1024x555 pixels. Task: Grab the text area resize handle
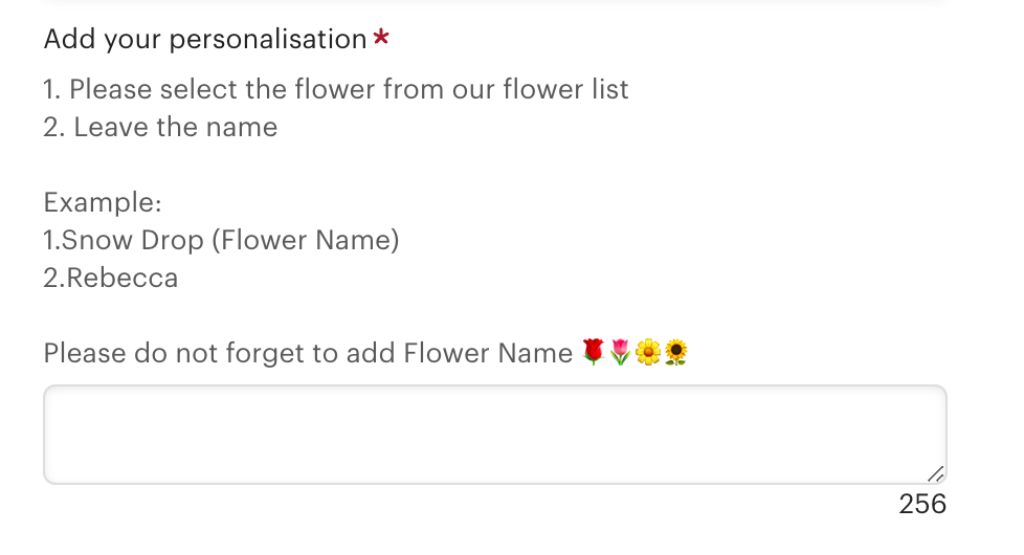pyautogui.click(x=935, y=473)
